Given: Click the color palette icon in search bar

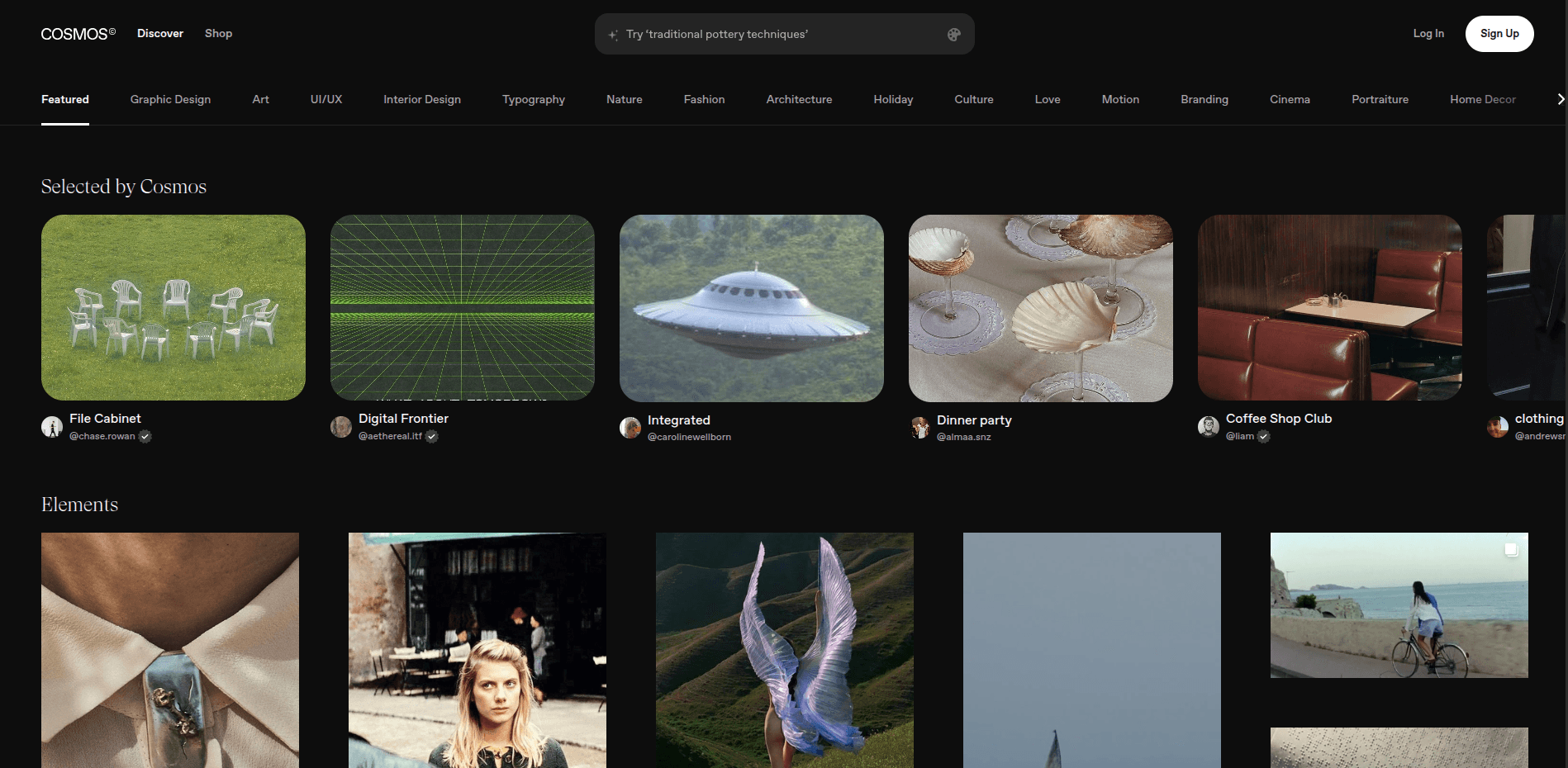Looking at the screenshot, I should (953, 35).
